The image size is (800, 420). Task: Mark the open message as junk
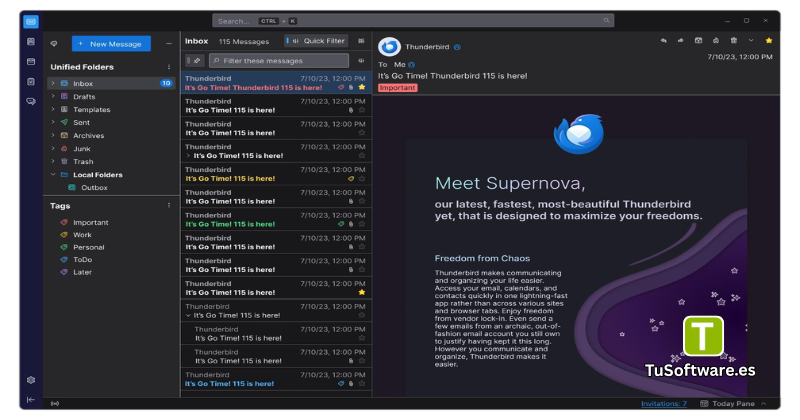716,40
